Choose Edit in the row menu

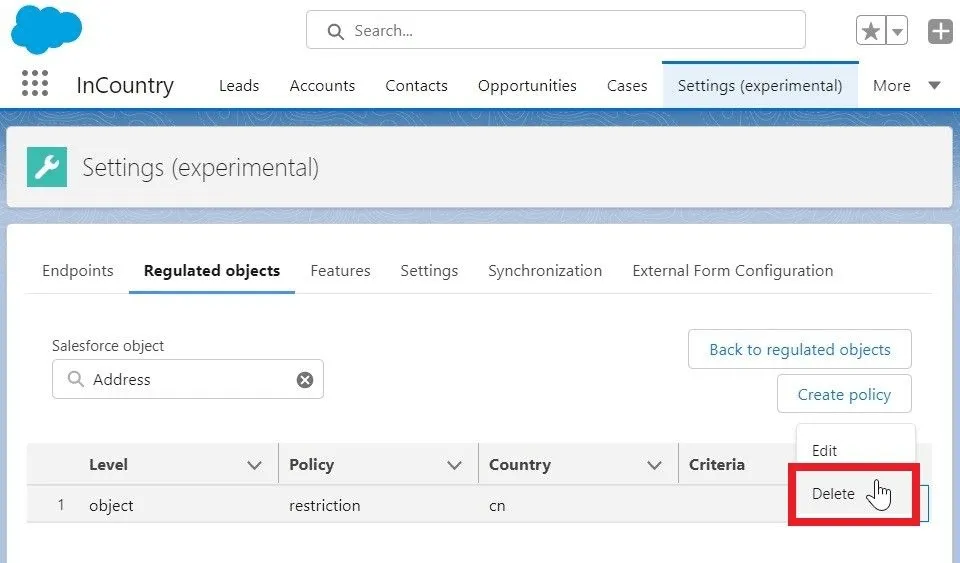pyautogui.click(x=825, y=451)
